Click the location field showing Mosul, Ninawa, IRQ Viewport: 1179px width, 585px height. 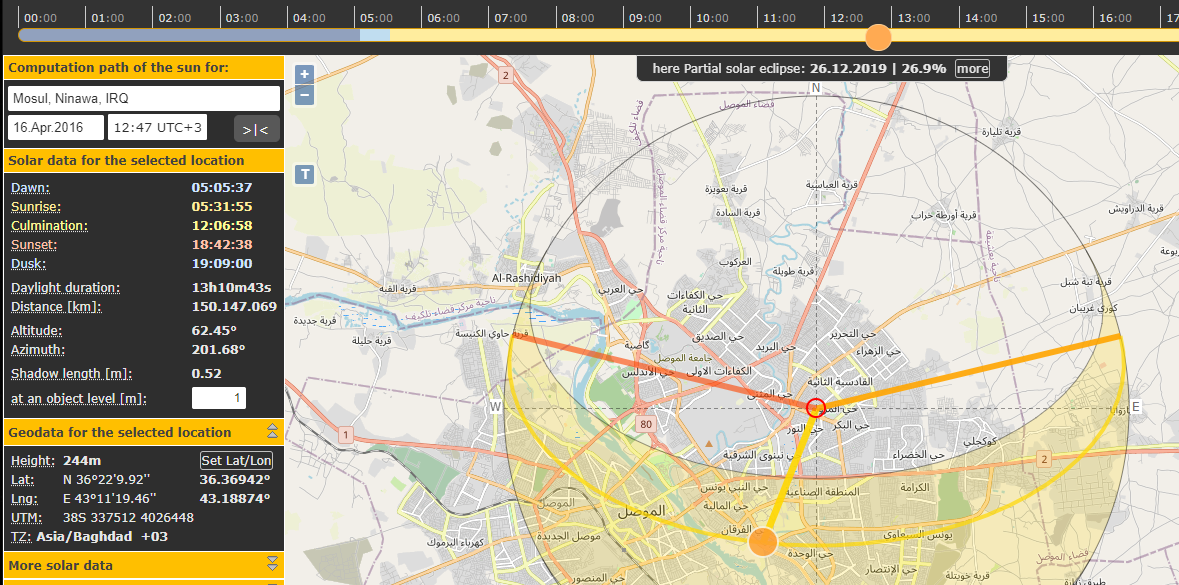(x=144, y=98)
